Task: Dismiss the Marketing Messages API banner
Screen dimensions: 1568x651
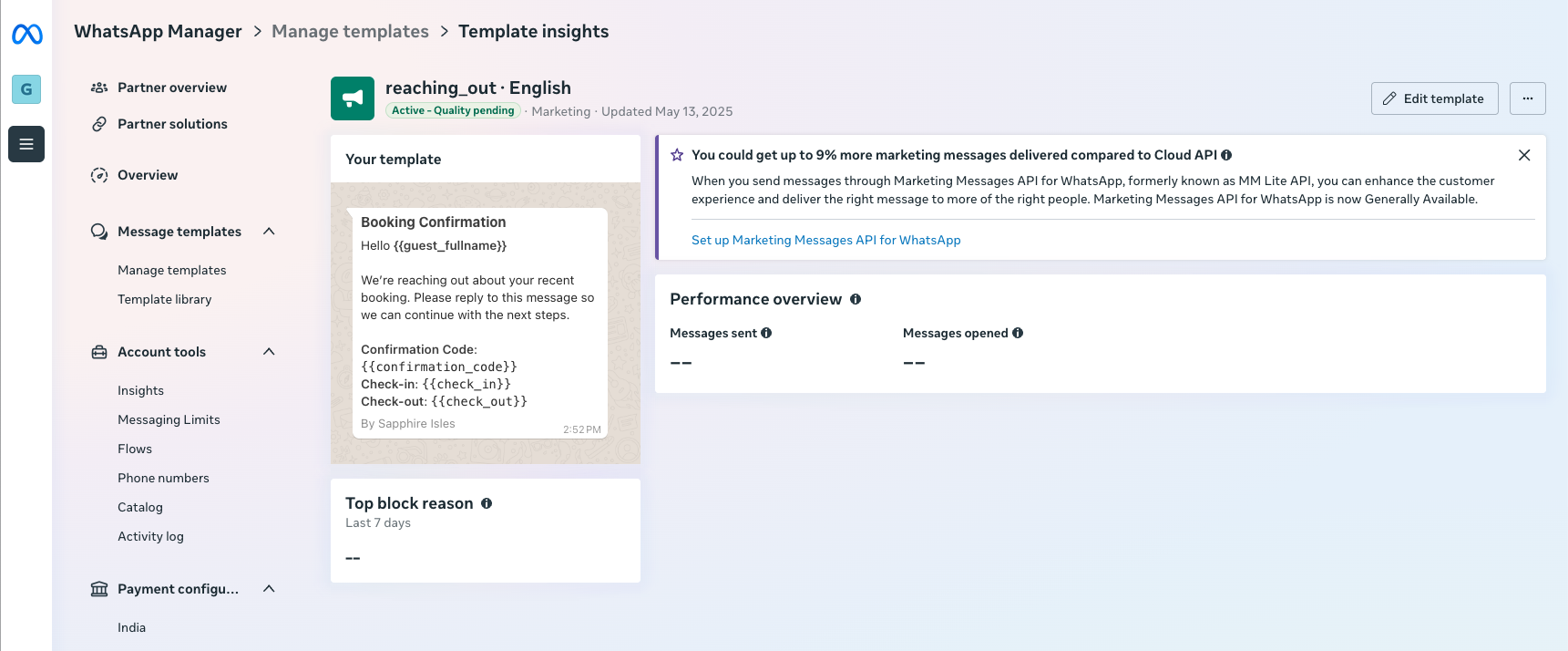Action: point(1524,155)
